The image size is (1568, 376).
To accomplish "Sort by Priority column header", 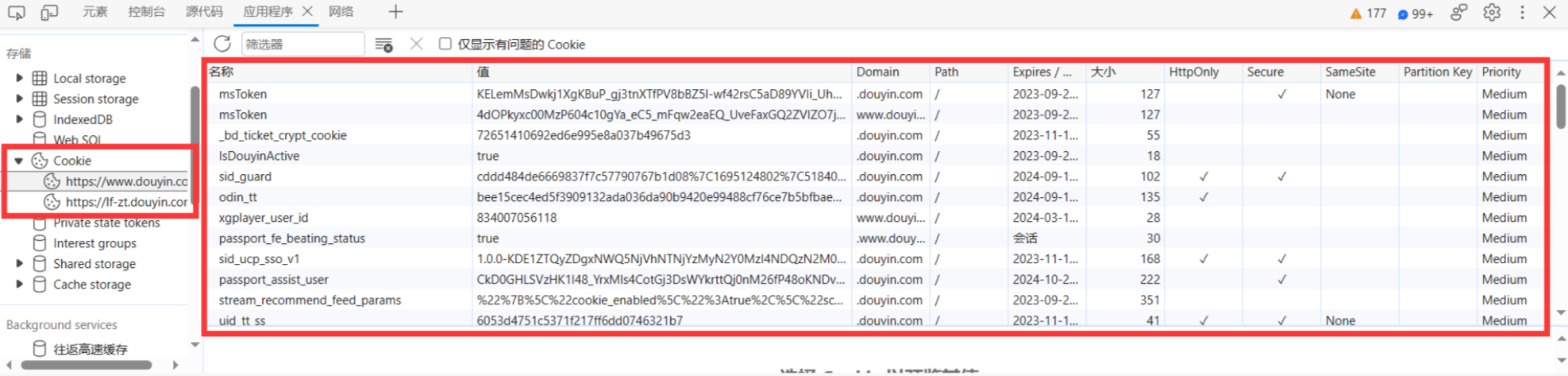I will click(1511, 72).
